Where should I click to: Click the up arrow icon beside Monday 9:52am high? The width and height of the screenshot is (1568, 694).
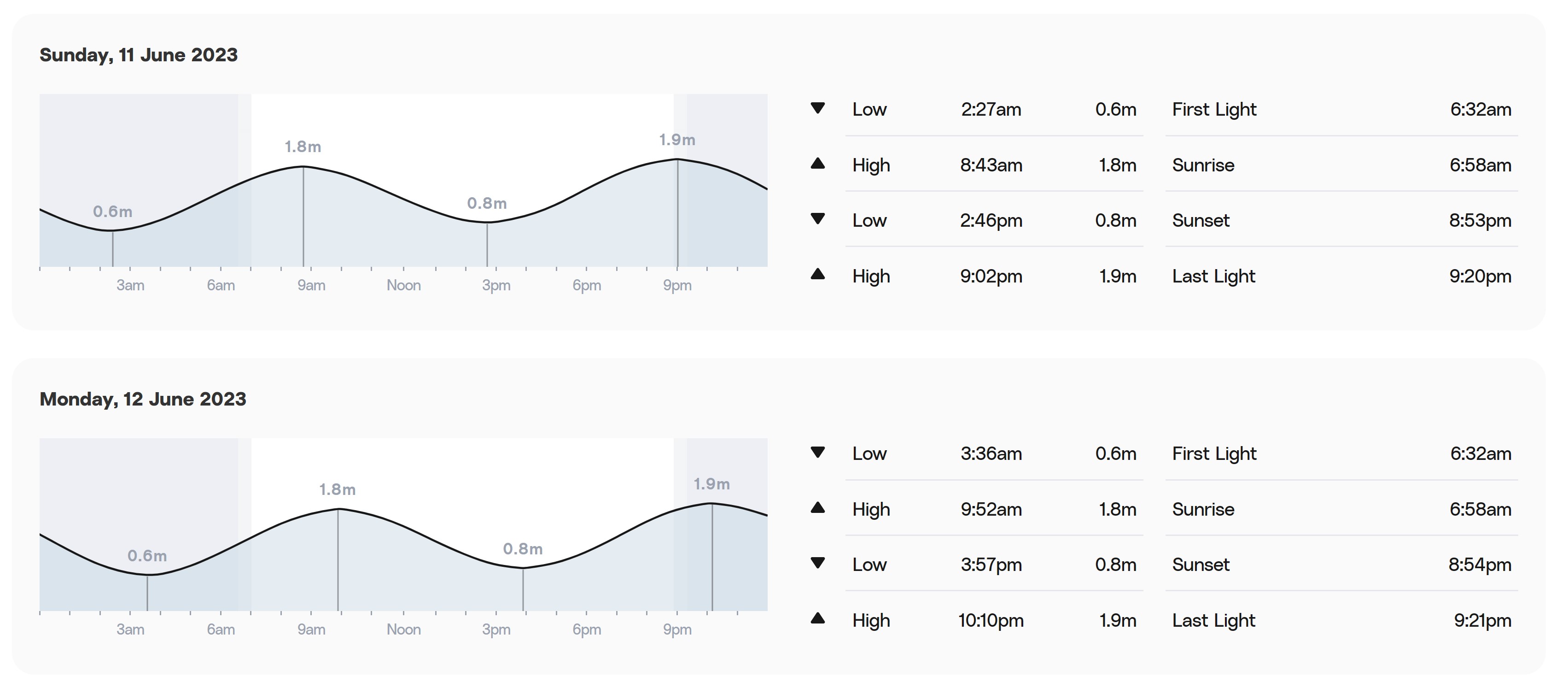click(817, 507)
